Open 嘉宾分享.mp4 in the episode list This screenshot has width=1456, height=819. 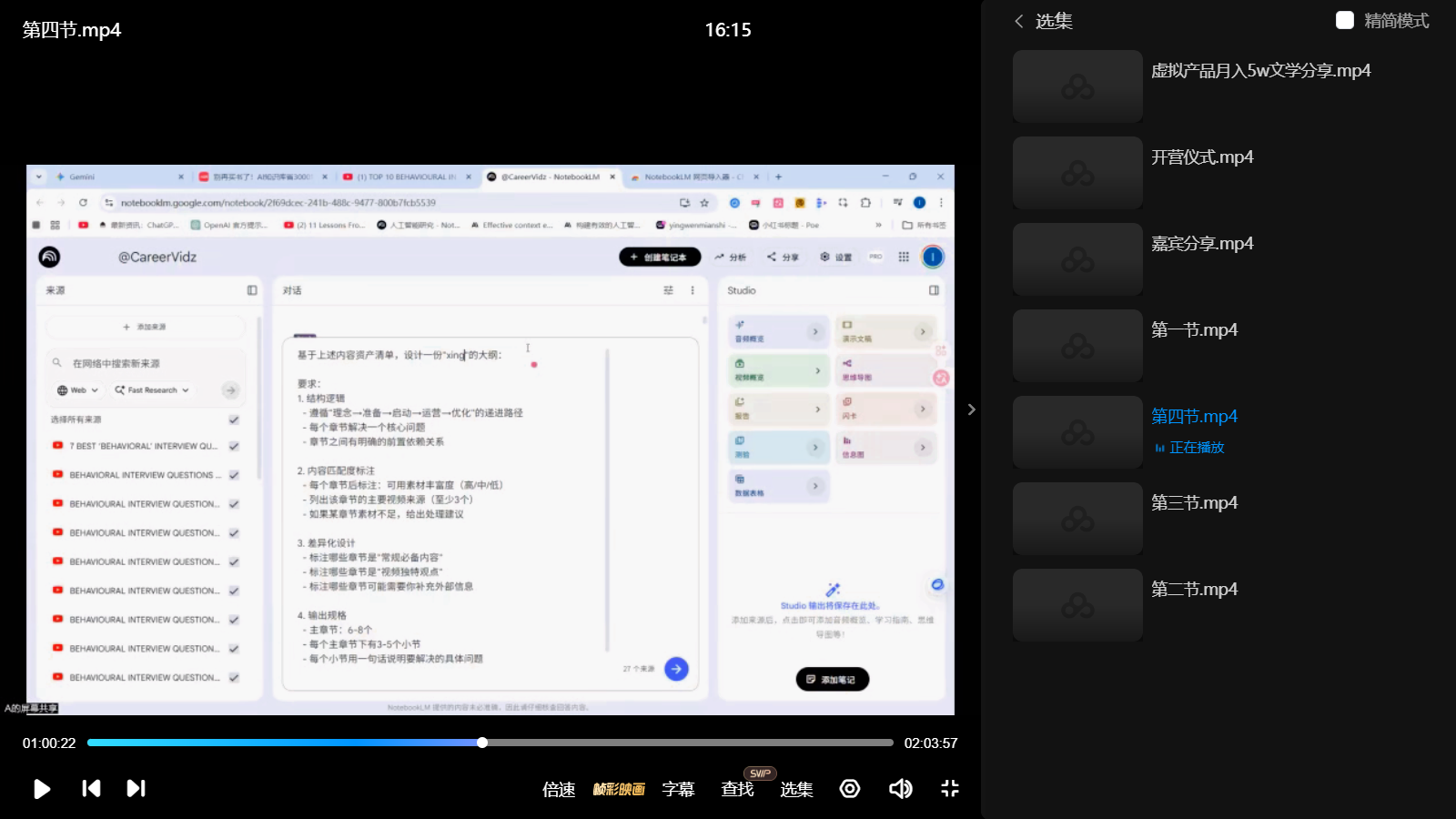pyautogui.click(x=1201, y=244)
